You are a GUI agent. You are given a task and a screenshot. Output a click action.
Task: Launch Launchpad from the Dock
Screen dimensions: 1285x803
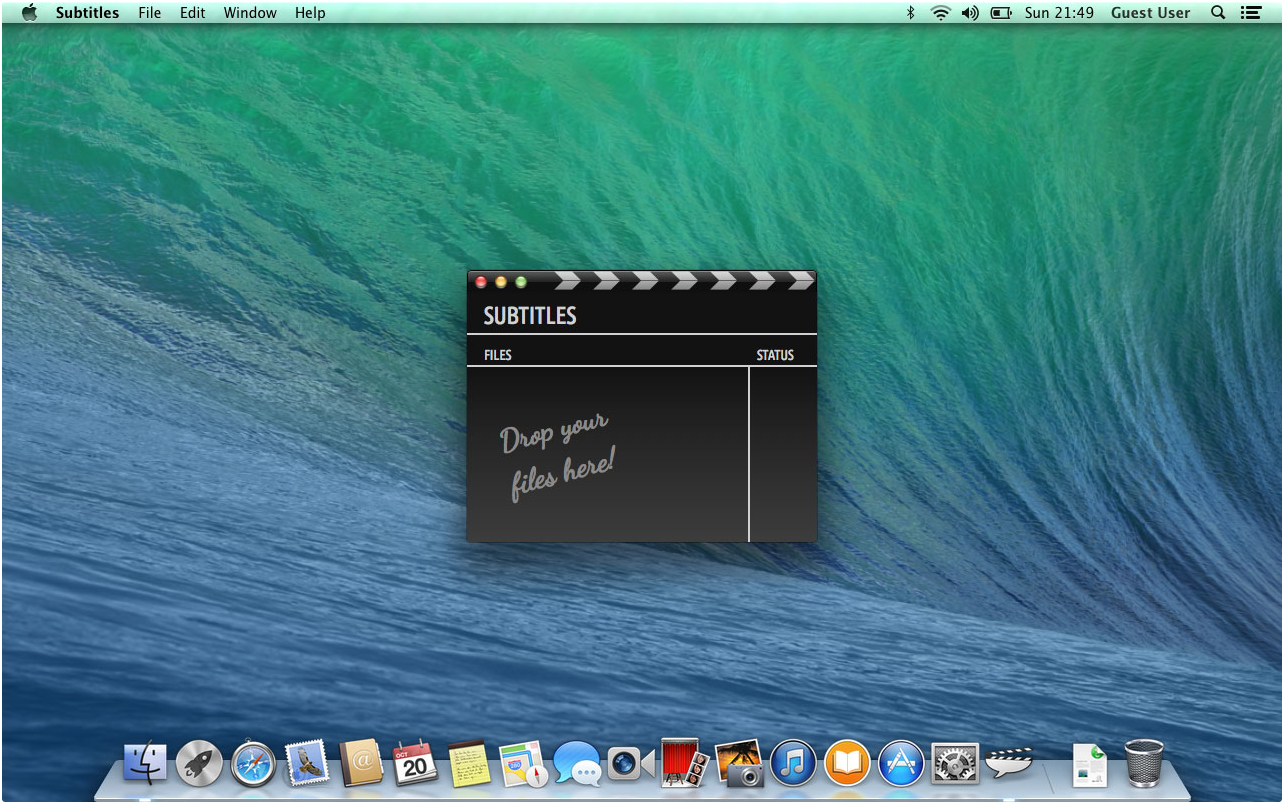point(199,764)
